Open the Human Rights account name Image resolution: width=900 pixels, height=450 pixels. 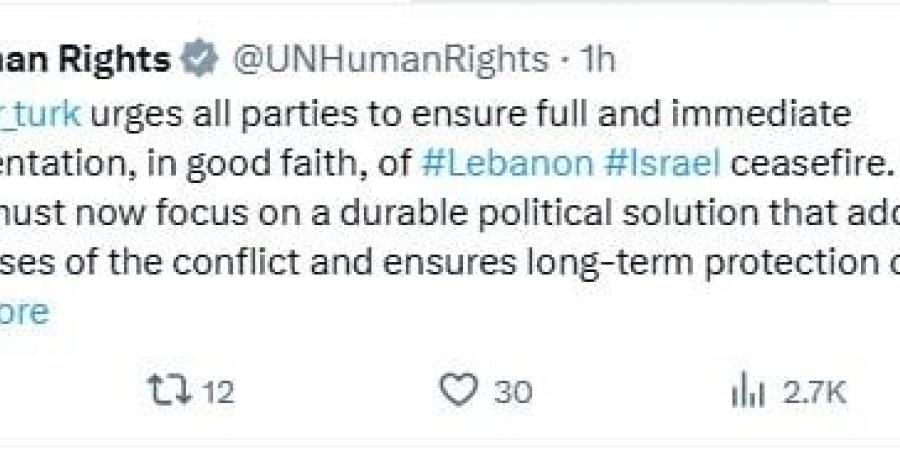[85, 61]
